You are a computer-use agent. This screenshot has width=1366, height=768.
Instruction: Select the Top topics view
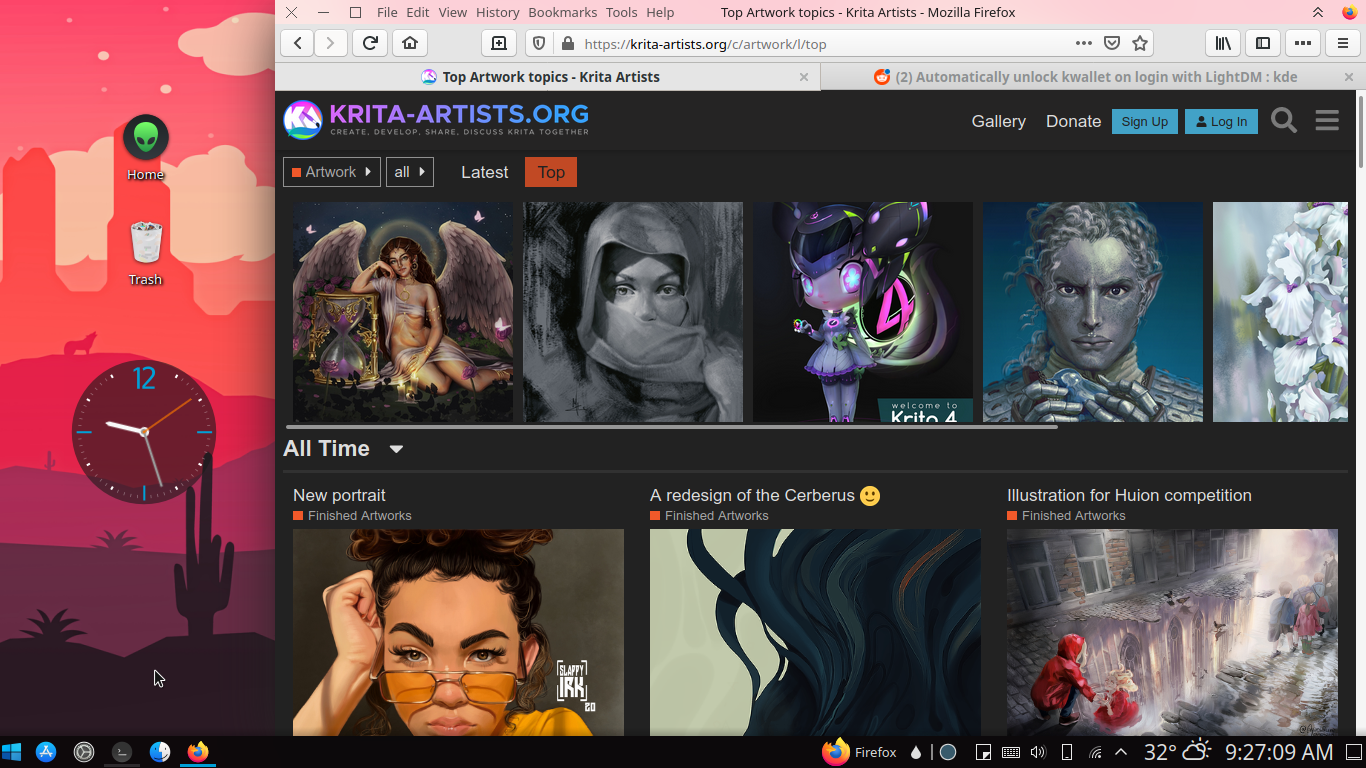click(x=551, y=172)
